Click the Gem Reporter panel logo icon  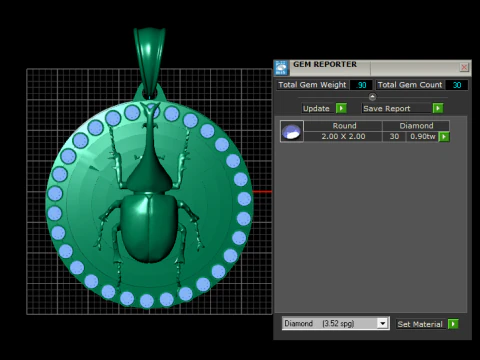tap(281, 68)
